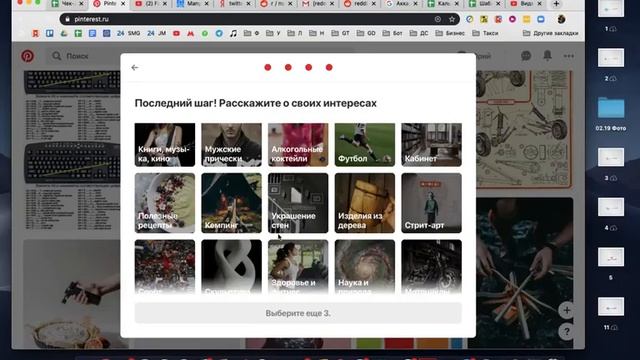The image size is (640, 360).
Task: Select the 'Футбол' interest tile
Action: point(365,145)
